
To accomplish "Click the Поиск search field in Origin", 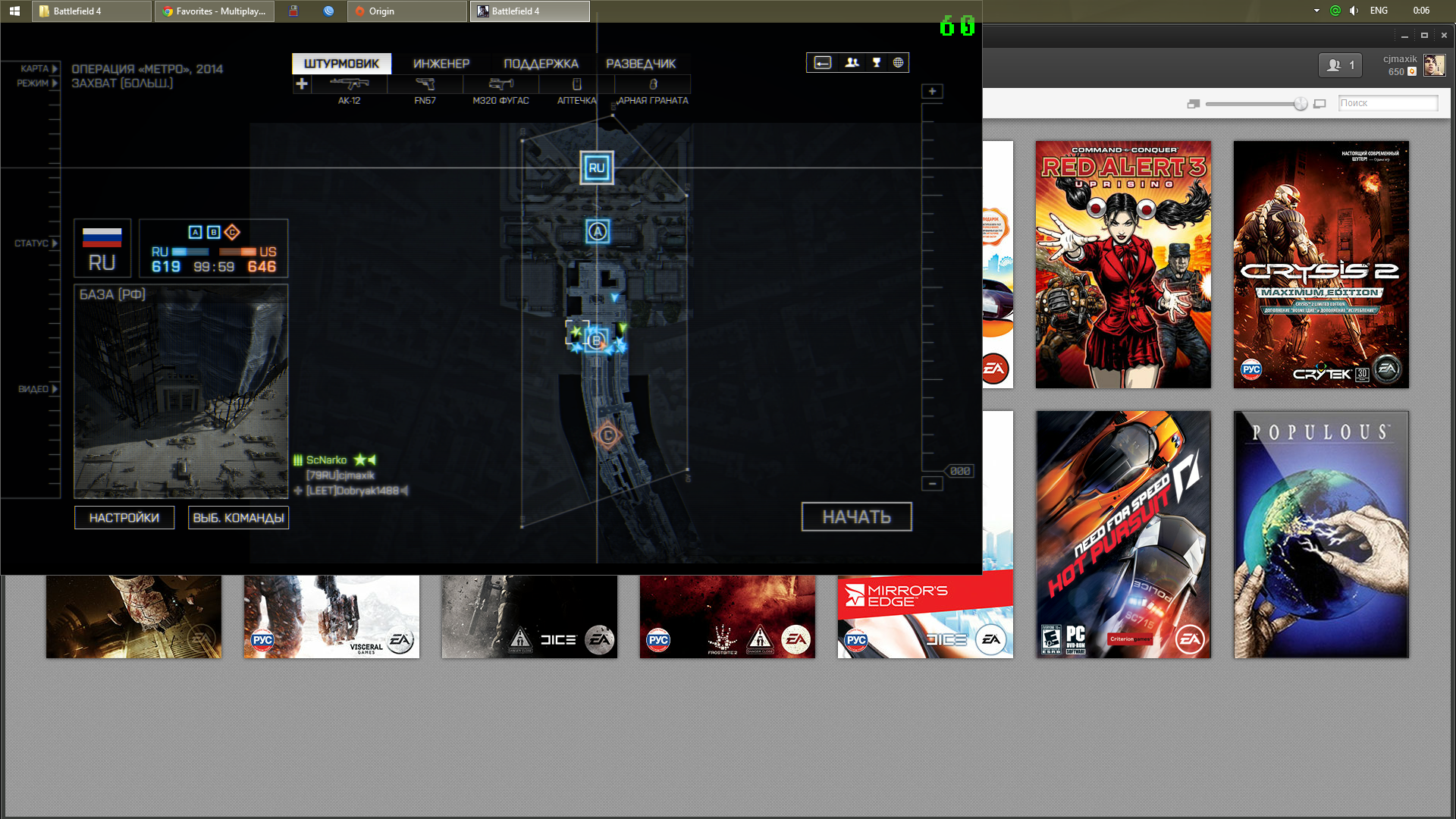I will (1388, 103).
